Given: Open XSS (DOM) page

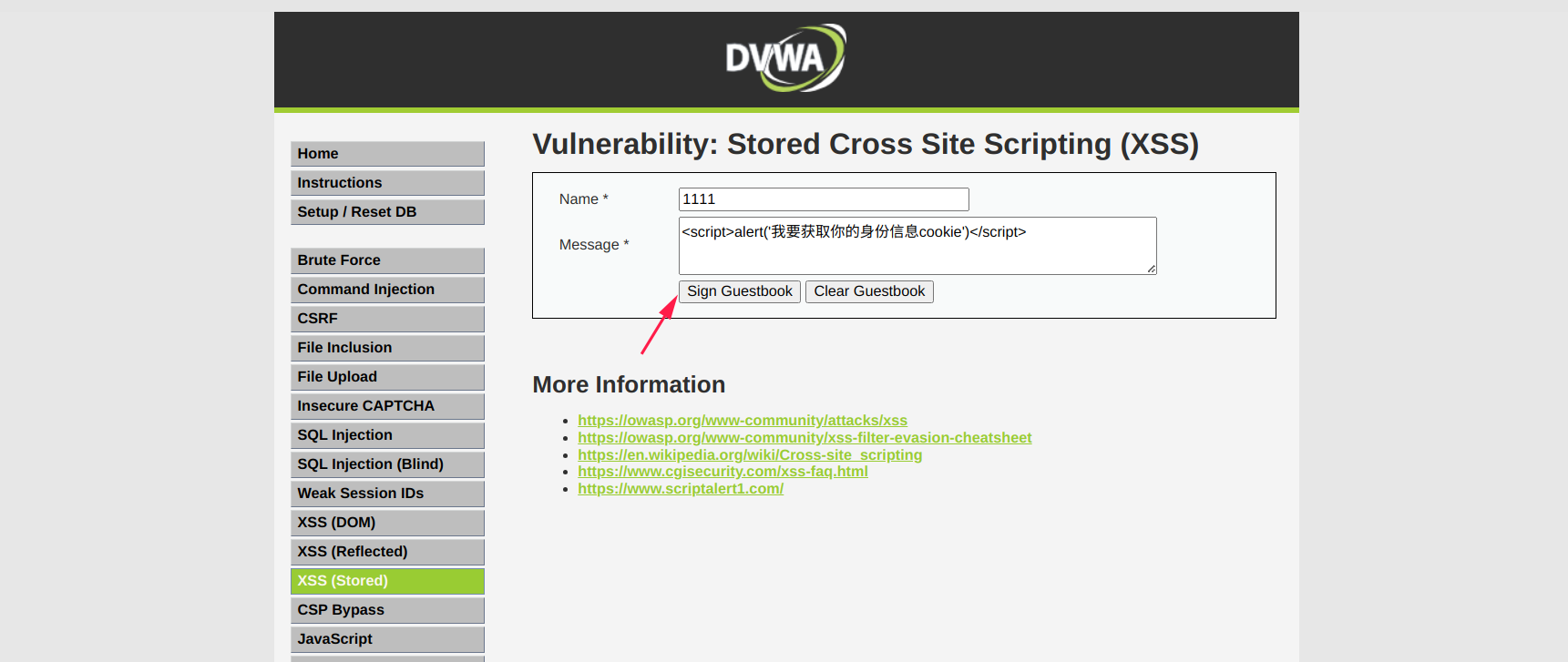Looking at the screenshot, I should point(387,523).
